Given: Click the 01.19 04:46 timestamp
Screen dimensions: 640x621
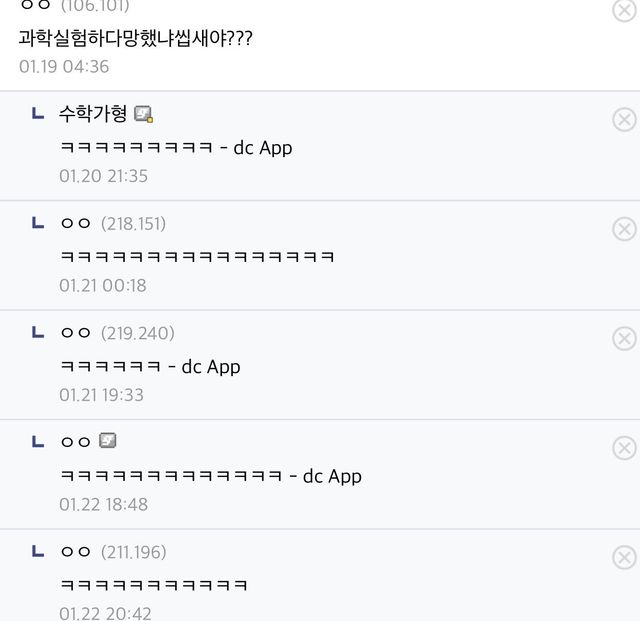Looking at the screenshot, I should tap(64, 67).
